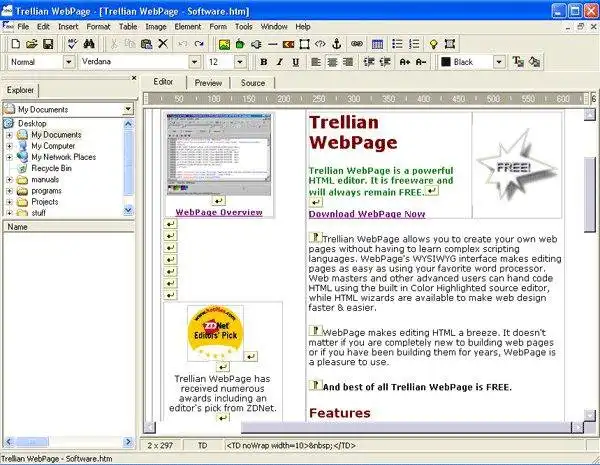Open the Normal paragraph style dropdown
This screenshot has height=465, width=600.
[69, 62]
